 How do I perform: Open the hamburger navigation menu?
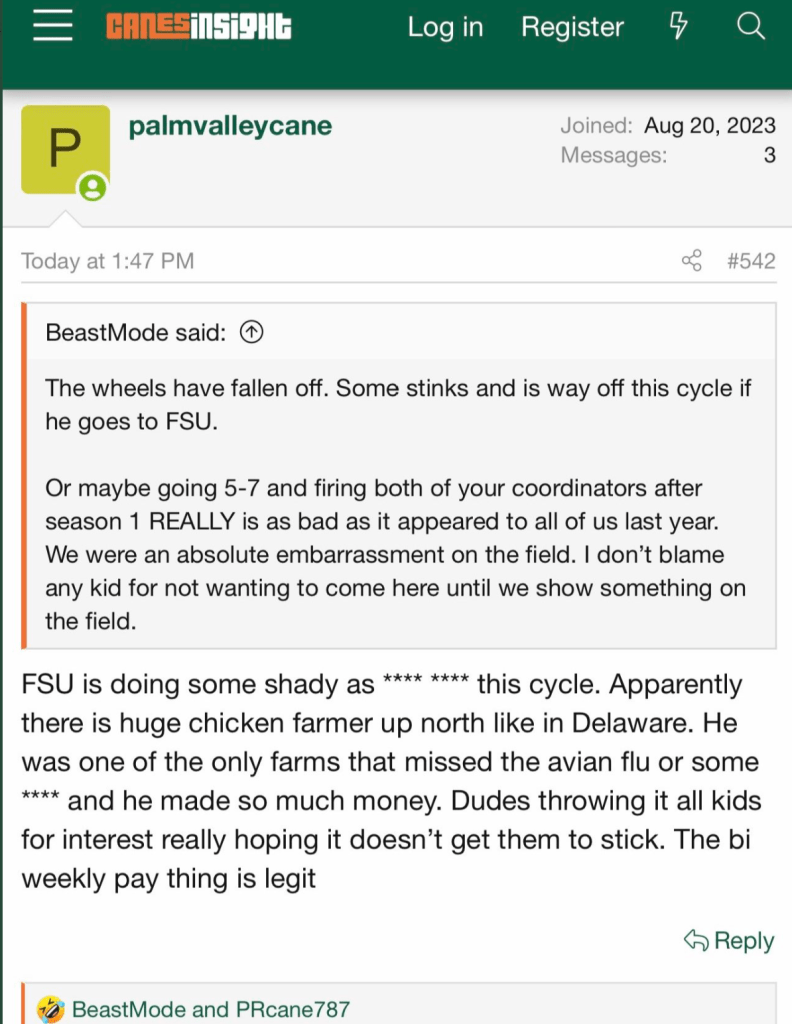(x=53, y=27)
